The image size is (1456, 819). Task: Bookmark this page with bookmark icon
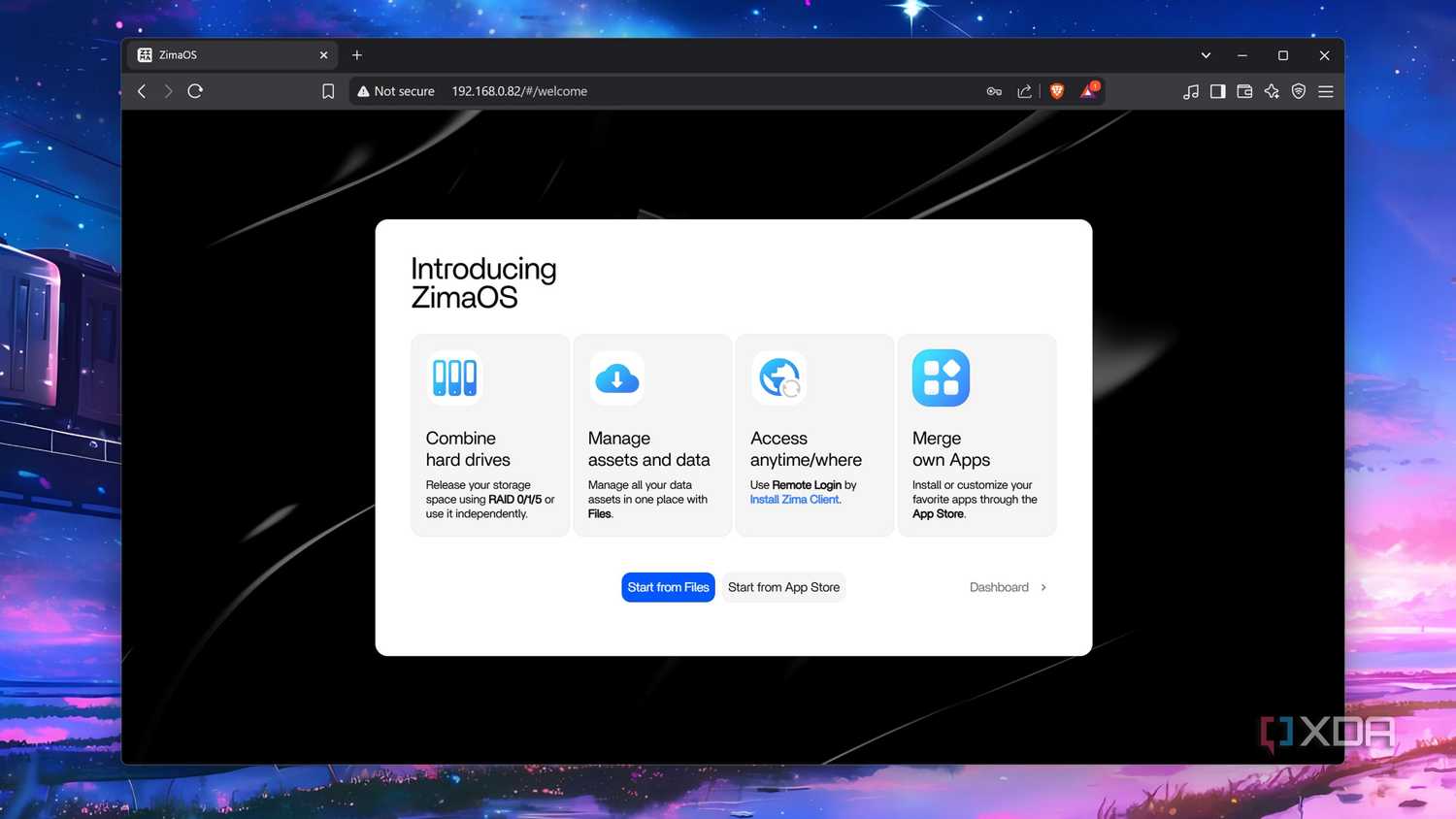[328, 91]
